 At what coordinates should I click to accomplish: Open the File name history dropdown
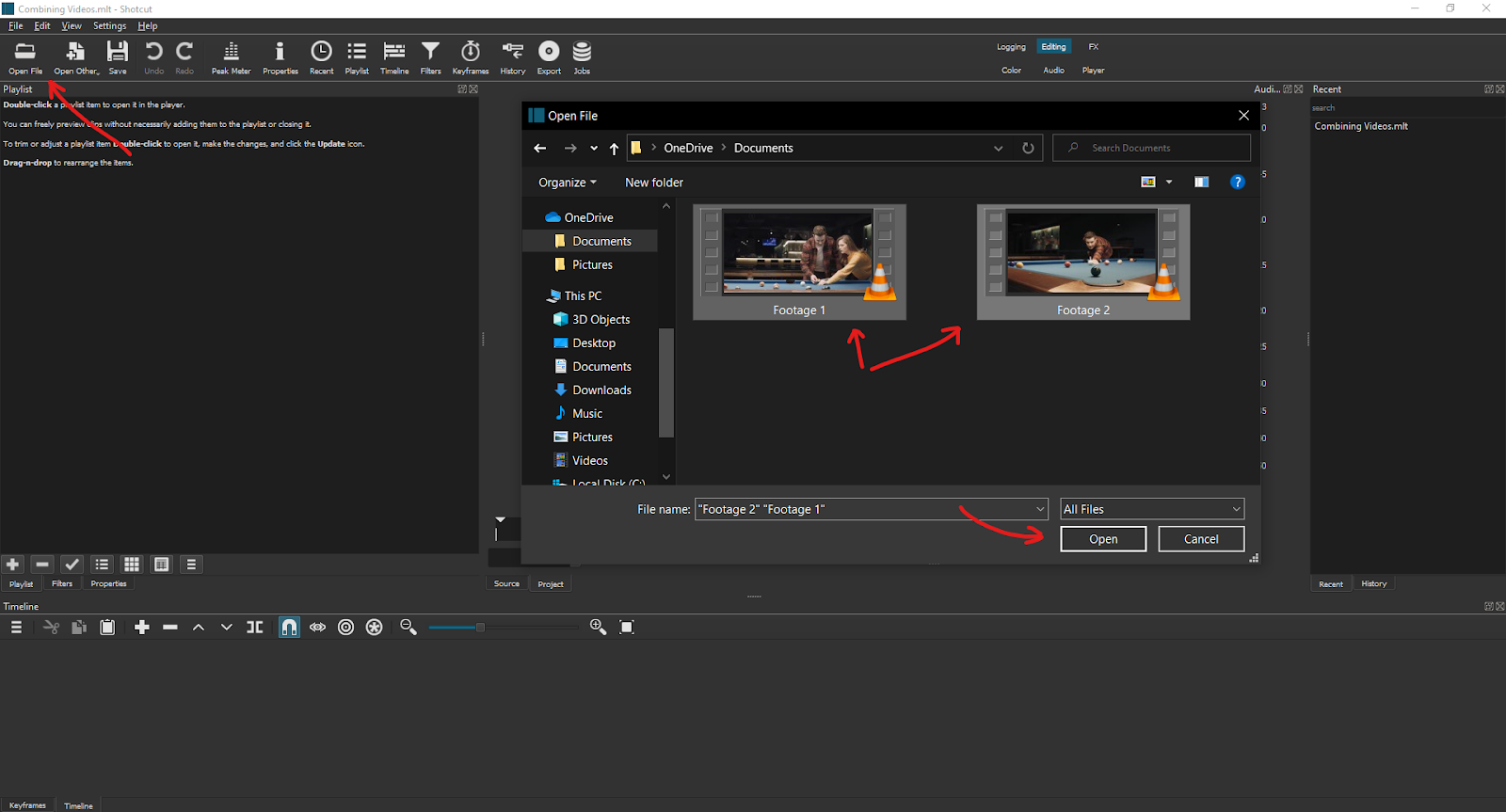[x=1040, y=509]
